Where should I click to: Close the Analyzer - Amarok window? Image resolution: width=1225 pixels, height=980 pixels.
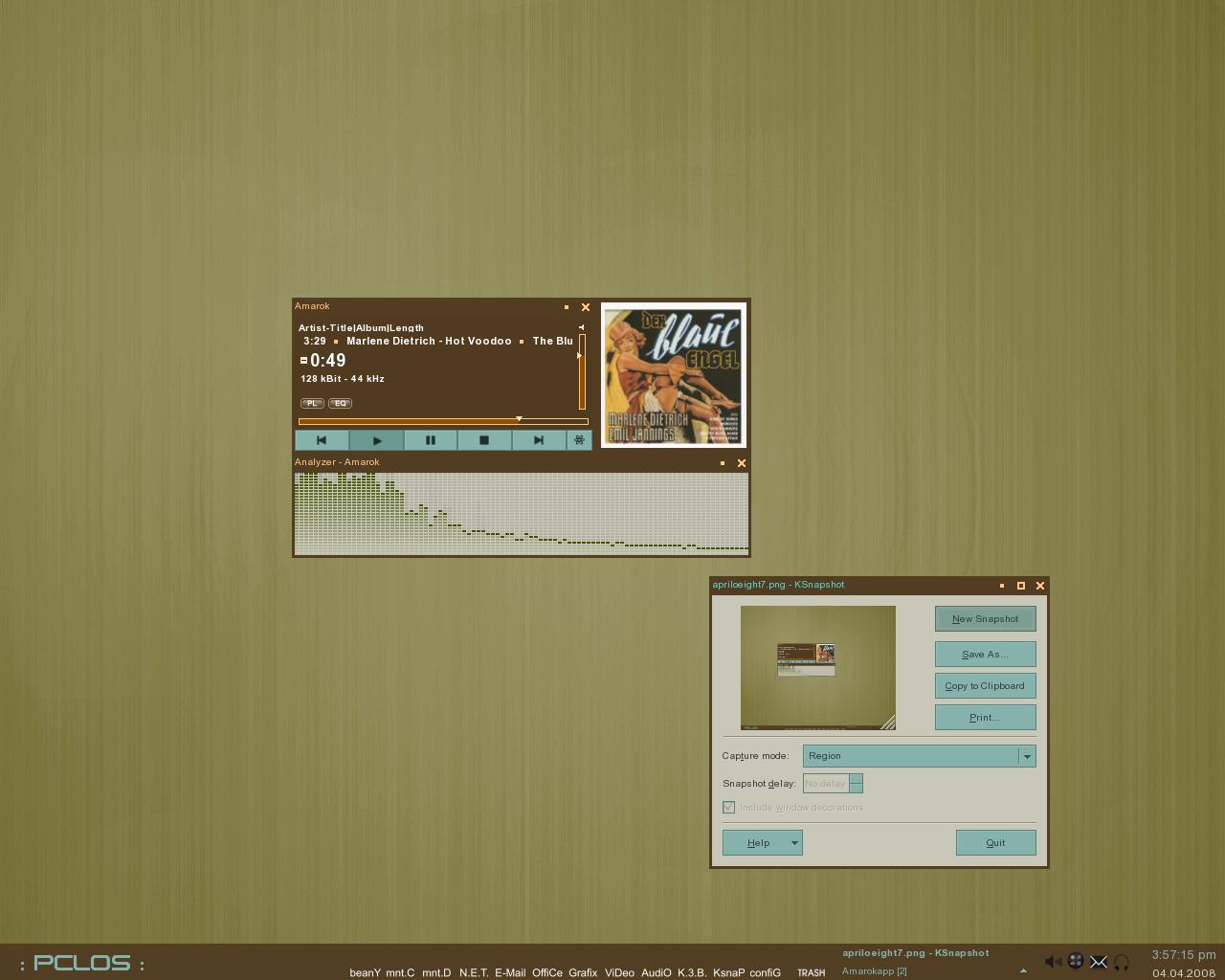point(741,463)
